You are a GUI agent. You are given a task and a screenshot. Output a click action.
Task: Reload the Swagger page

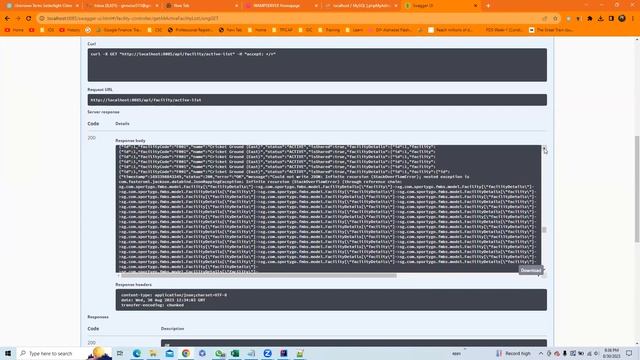(29, 18)
